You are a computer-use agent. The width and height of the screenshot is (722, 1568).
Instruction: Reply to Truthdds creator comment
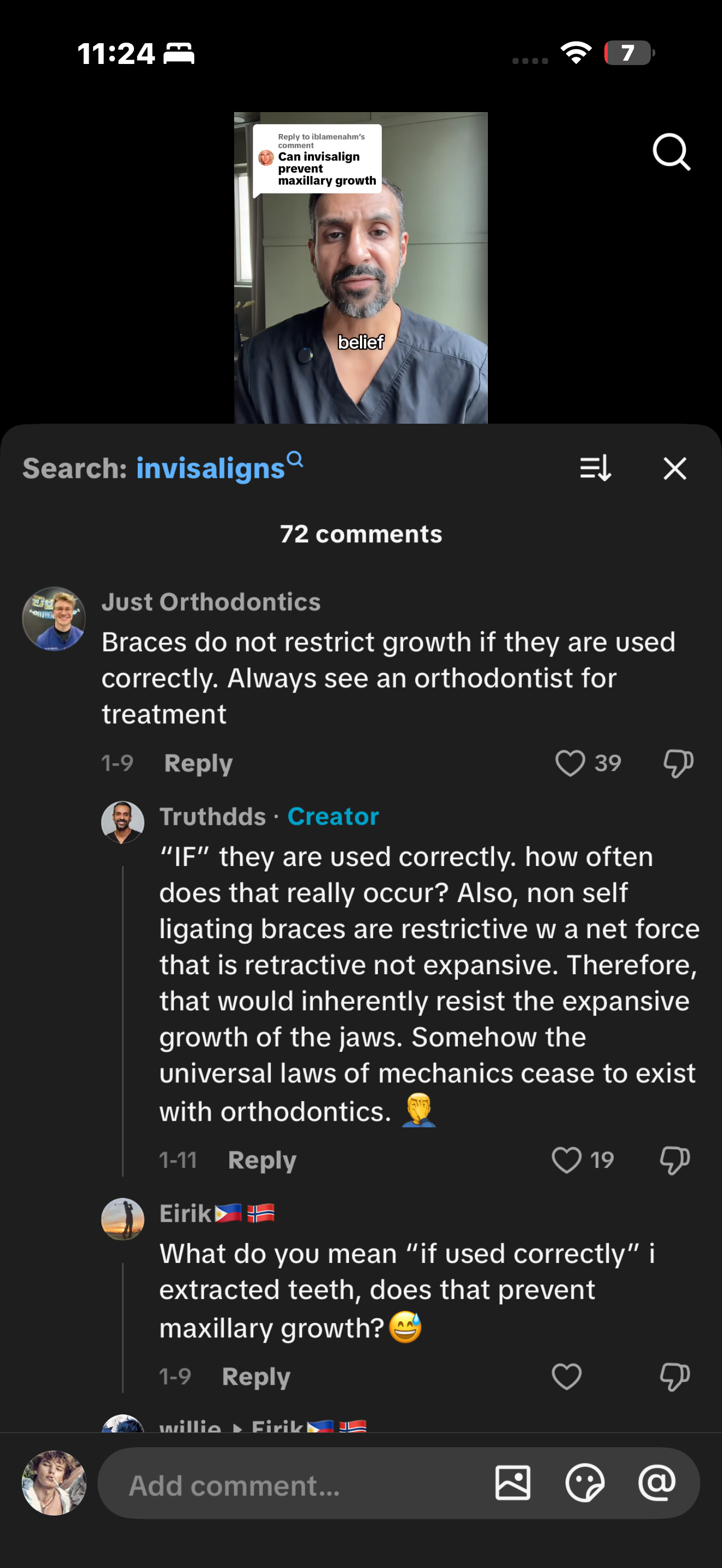(262, 1160)
